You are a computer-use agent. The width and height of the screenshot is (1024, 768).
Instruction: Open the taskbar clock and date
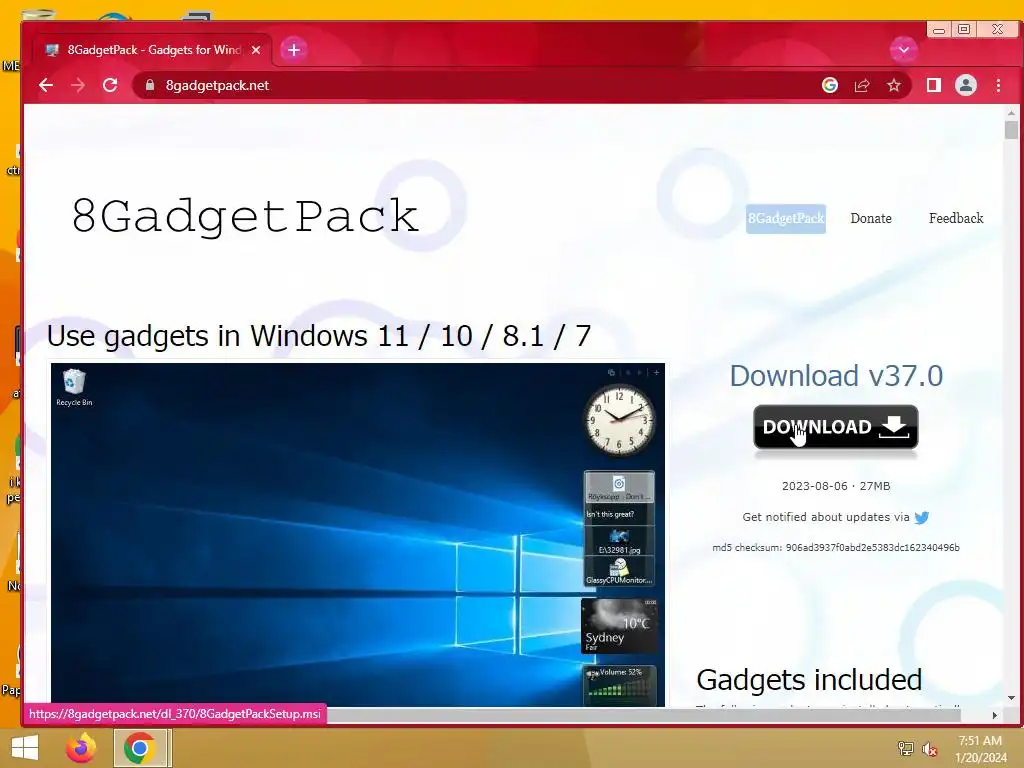(x=980, y=748)
